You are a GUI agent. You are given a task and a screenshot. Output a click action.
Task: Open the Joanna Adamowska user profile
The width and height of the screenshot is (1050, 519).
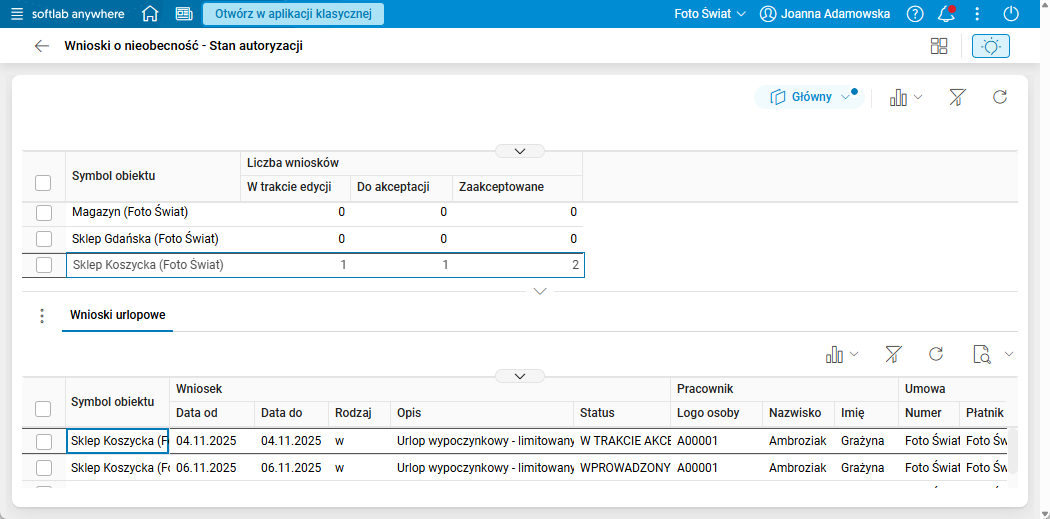coord(825,14)
